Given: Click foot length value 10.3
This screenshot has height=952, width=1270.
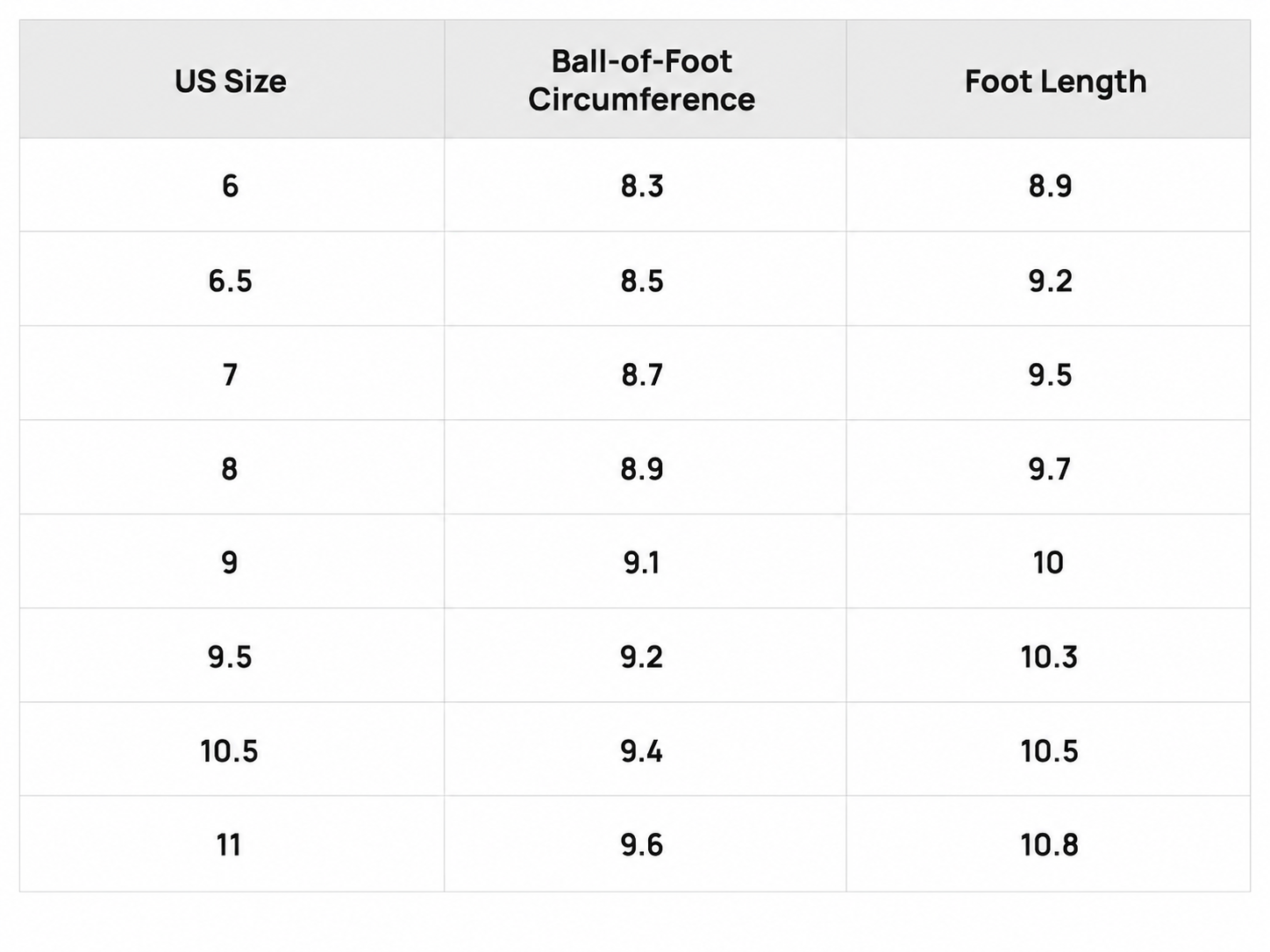Looking at the screenshot, I should coord(1049,657).
